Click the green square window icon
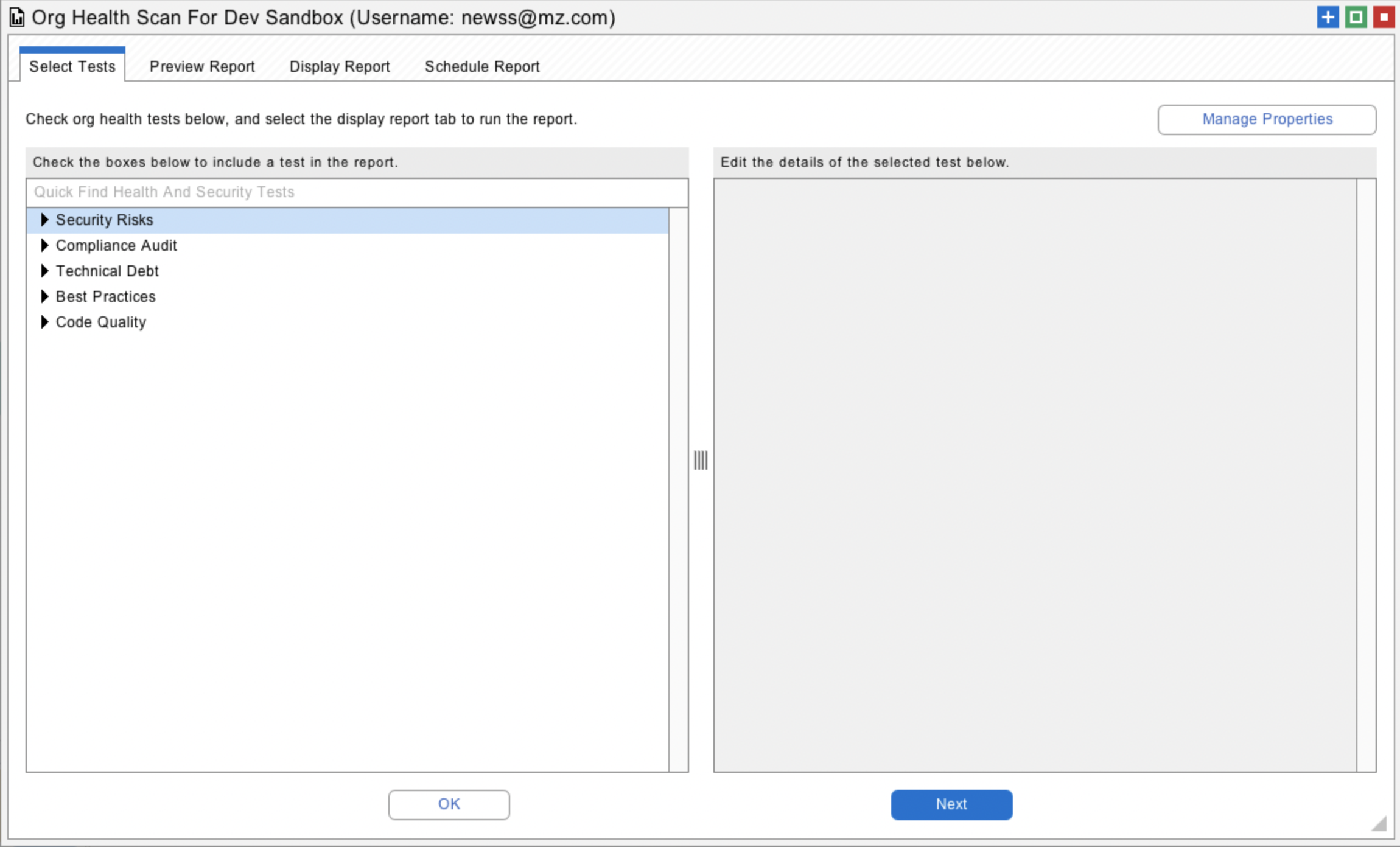The width and height of the screenshot is (1400, 847). click(1356, 17)
